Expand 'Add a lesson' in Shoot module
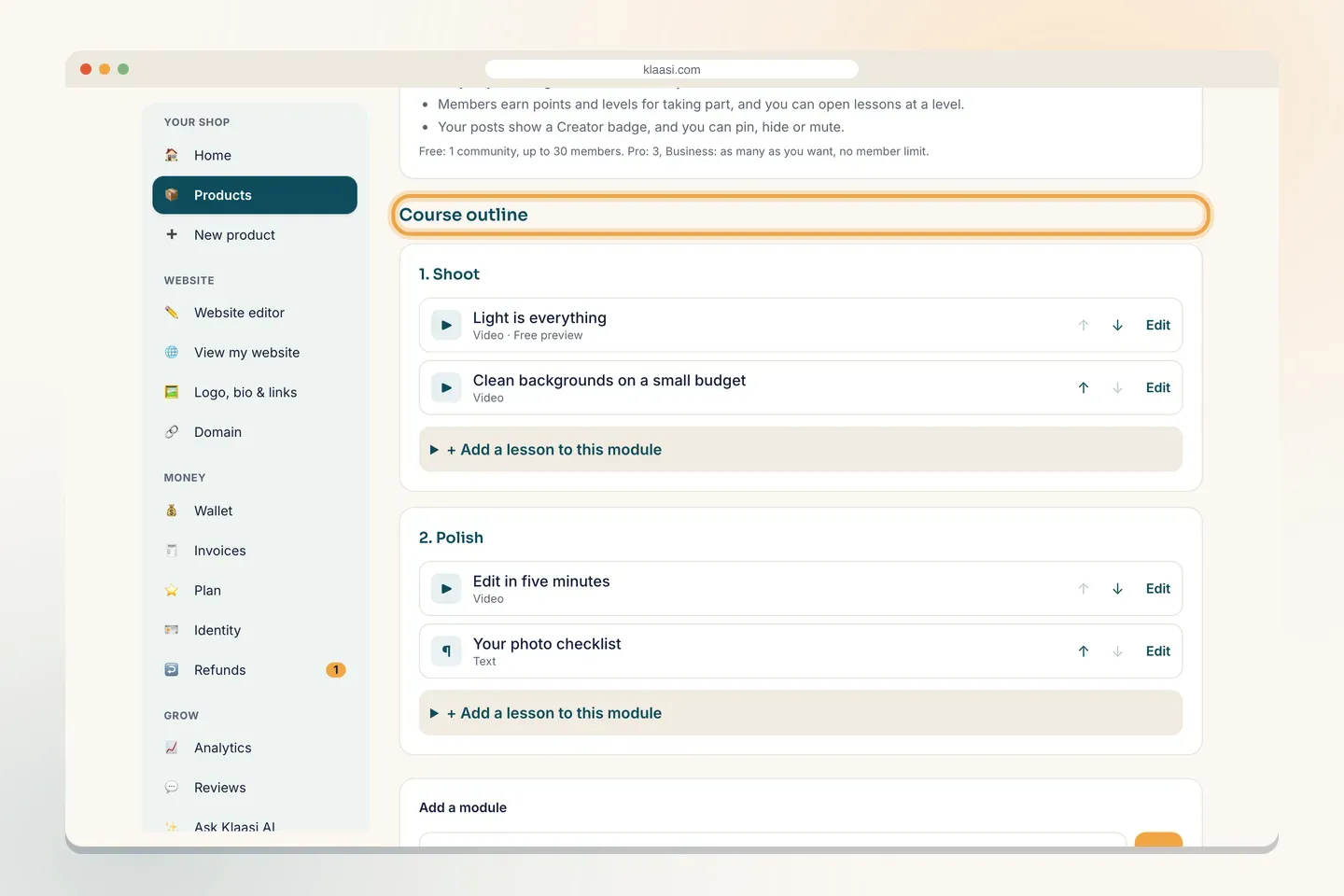 click(801, 450)
